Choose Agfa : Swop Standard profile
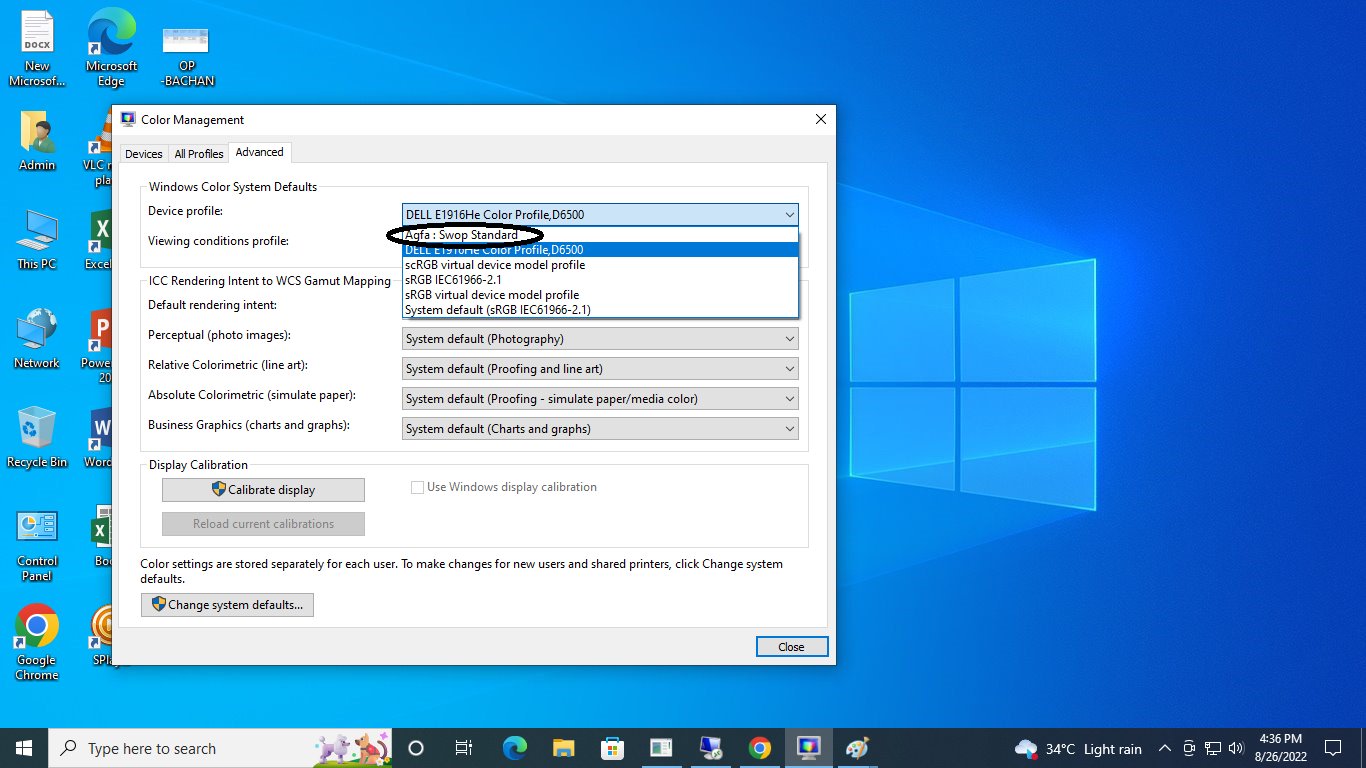 [600, 235]
